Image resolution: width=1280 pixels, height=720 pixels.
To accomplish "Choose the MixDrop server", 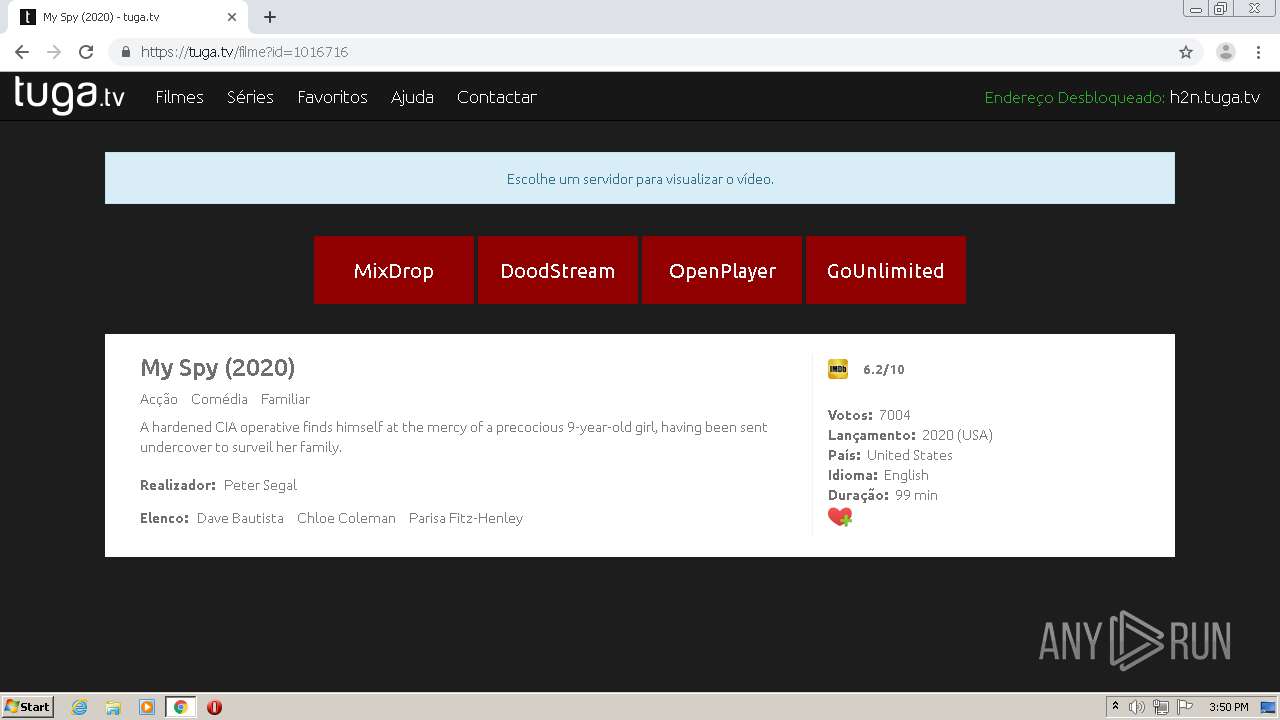I will (x=394, y=270).
